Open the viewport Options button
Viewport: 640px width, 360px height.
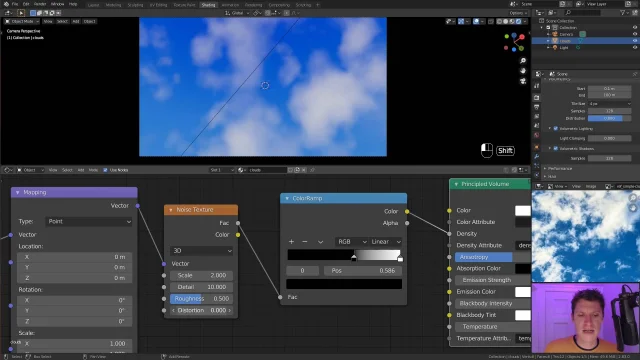518,13
